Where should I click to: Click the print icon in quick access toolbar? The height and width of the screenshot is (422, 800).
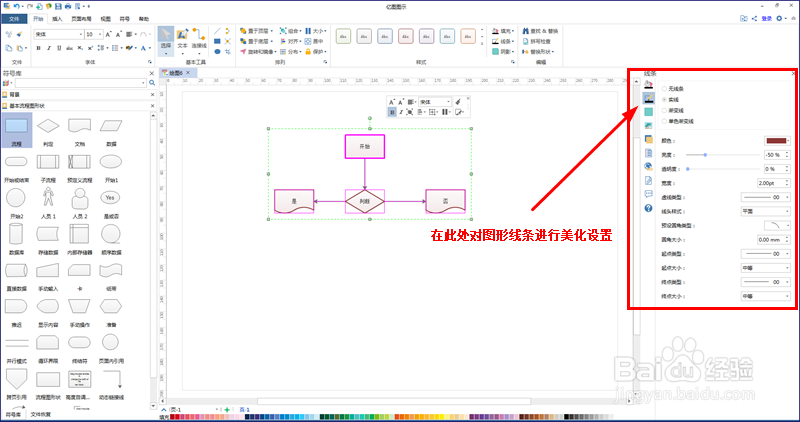pos(68,6)
